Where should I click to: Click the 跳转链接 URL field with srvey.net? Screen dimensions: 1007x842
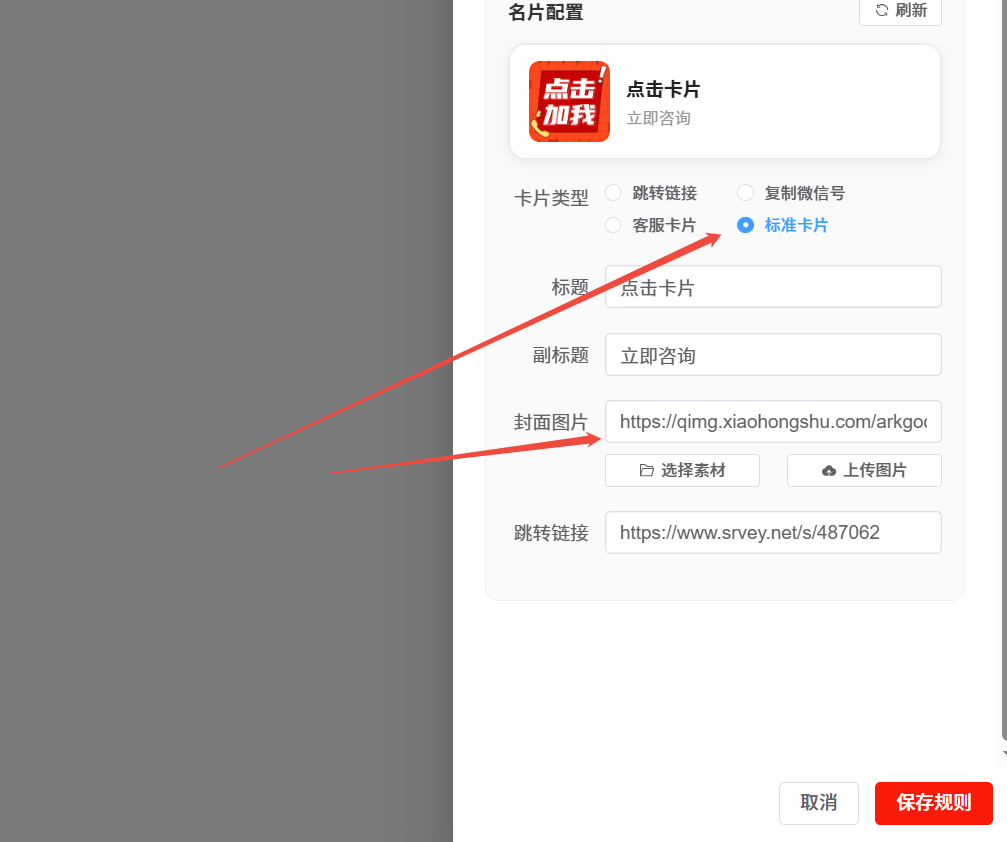point(773,532)
